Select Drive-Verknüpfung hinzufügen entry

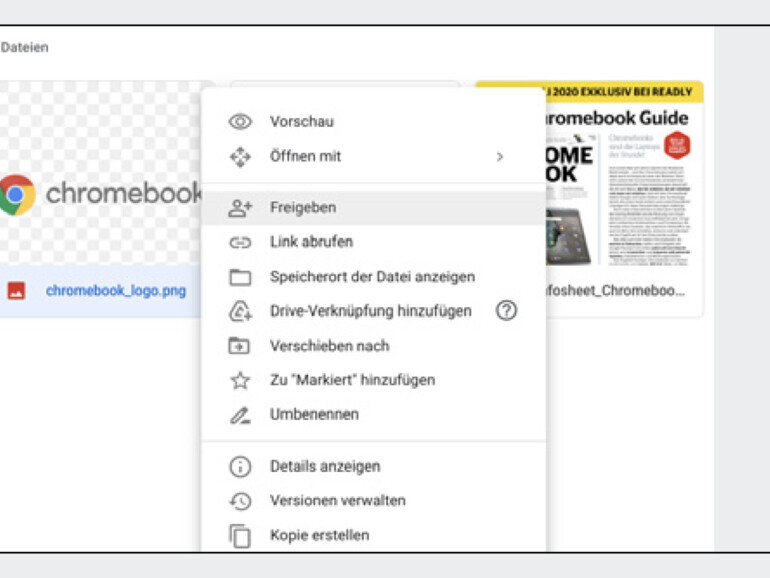tap(374, 311)
